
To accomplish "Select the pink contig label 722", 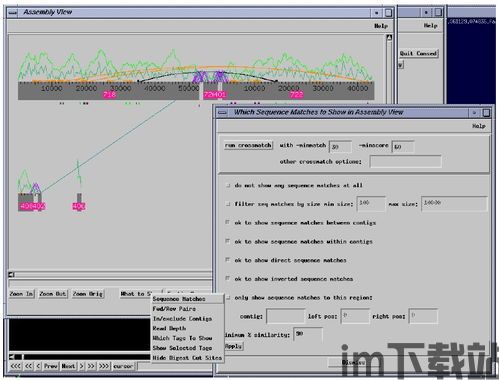I will pyautogui.click(x=296, y=95).
